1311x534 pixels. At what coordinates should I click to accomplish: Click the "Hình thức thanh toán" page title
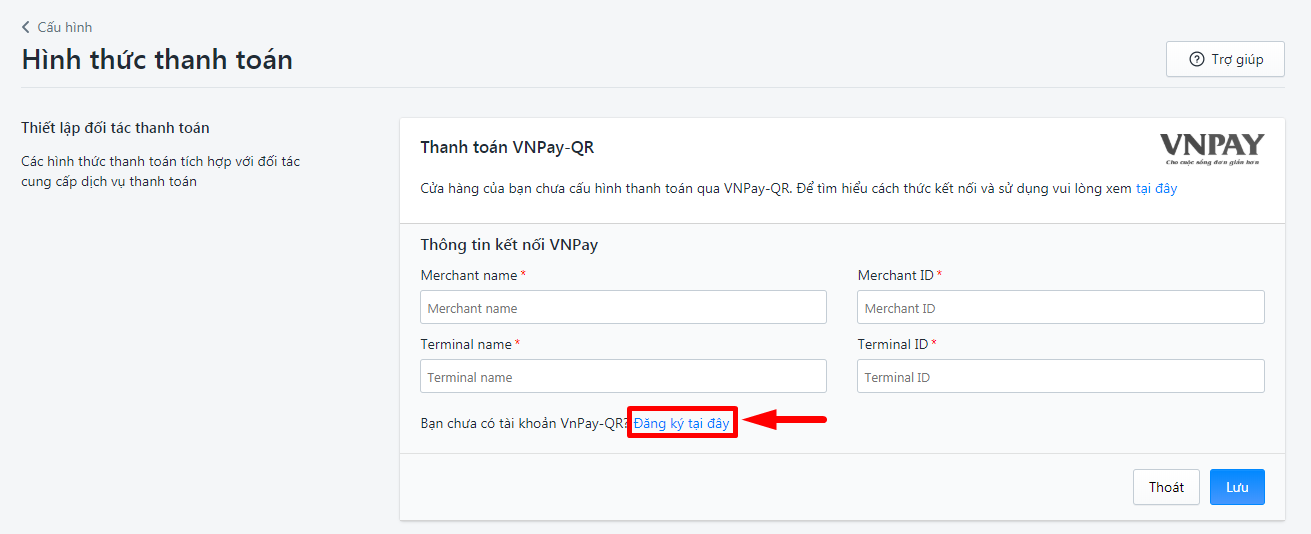tap(157, 59)
